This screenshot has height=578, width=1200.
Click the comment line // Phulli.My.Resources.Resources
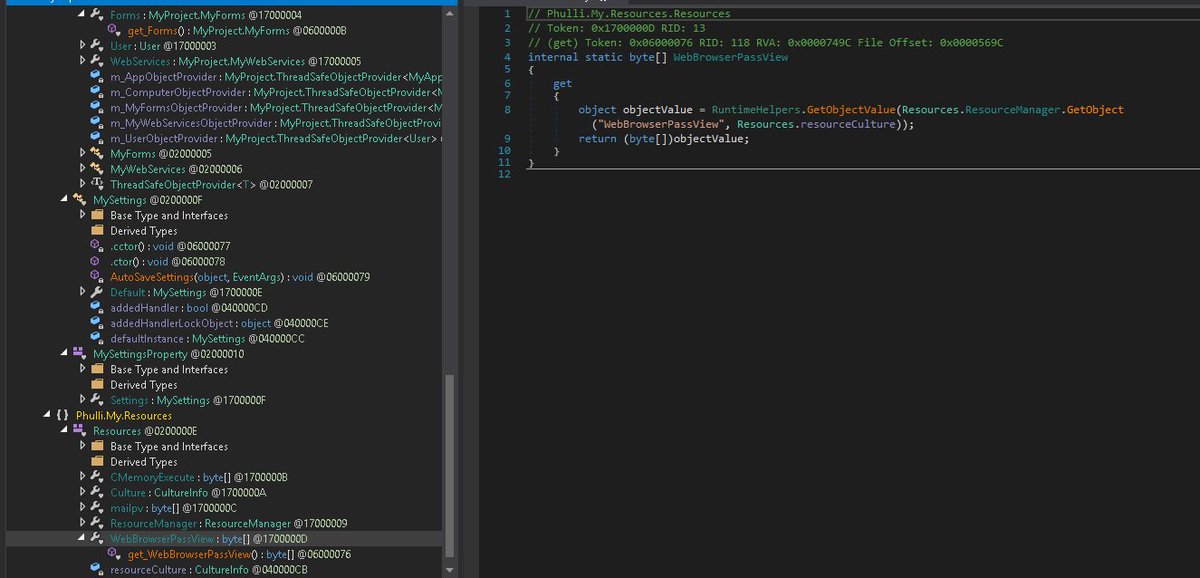629,14
